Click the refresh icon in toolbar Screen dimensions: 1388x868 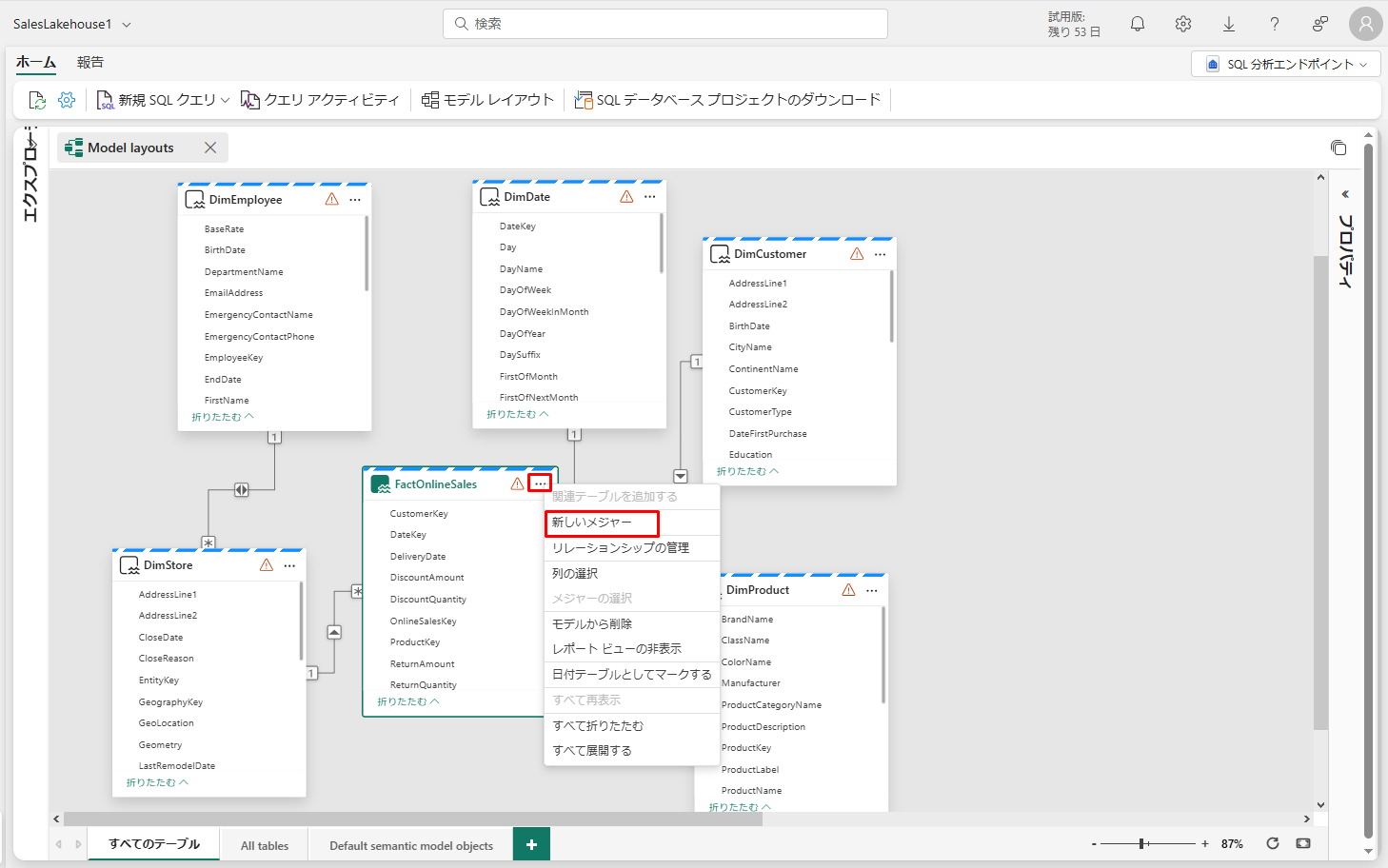tap(37, 100)
